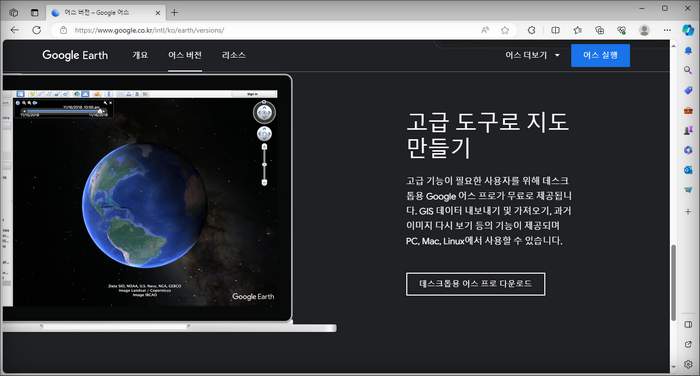Open Outlook in the sidebar

688,170
